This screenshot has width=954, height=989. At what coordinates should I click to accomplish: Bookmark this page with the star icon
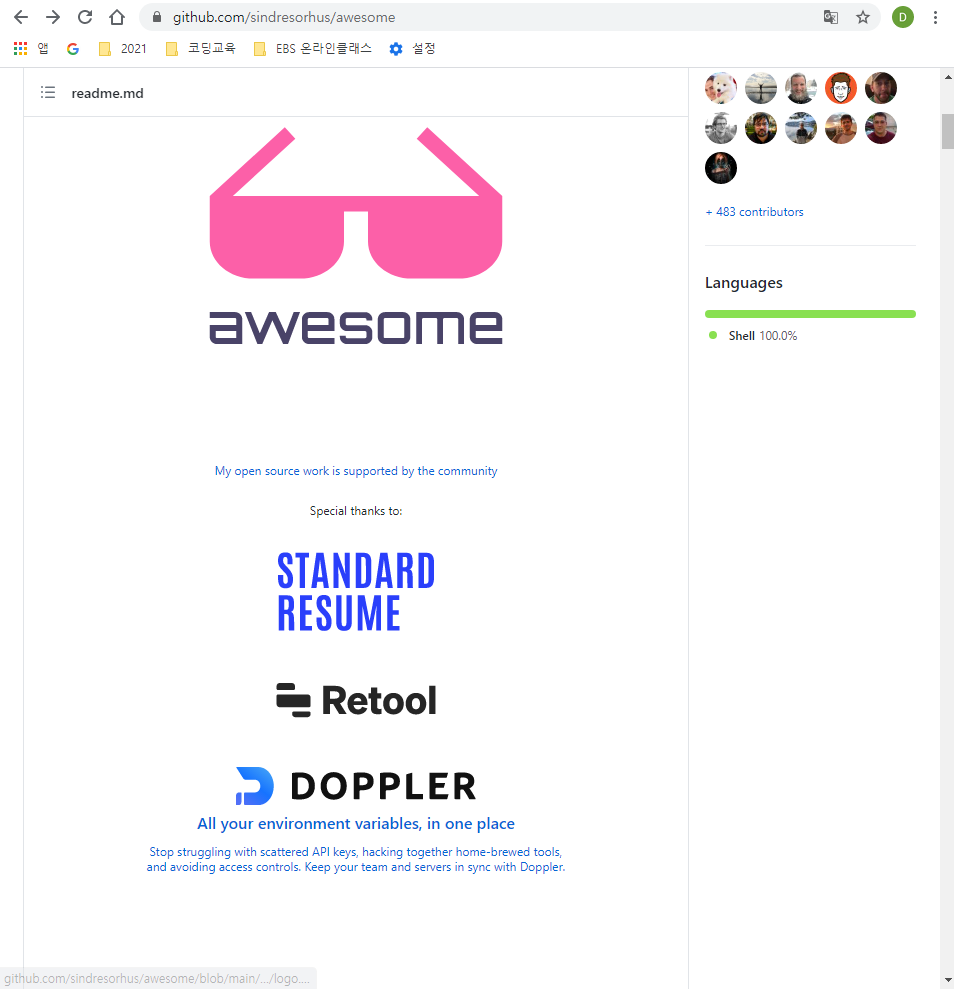point(863,17)
